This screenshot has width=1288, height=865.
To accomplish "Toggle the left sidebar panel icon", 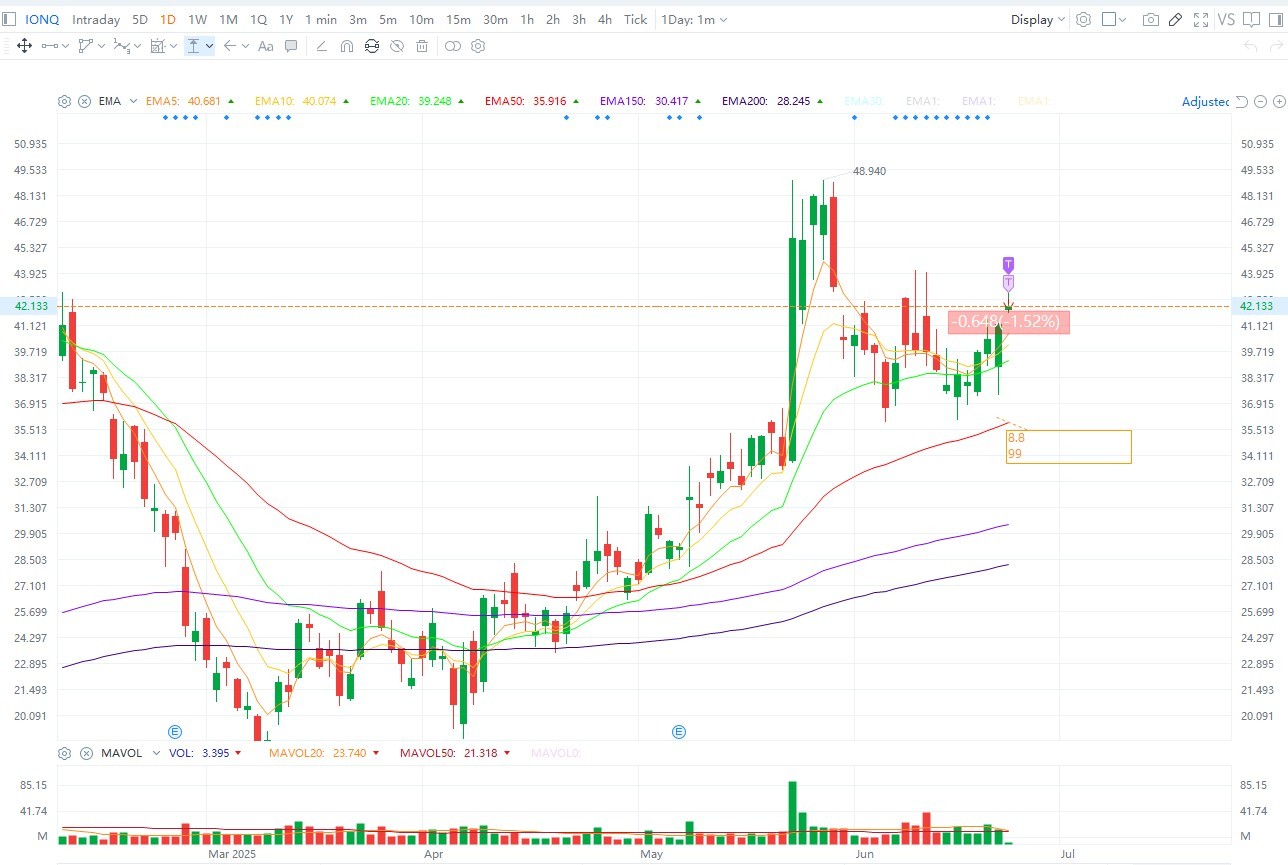I will click(10, 19).
